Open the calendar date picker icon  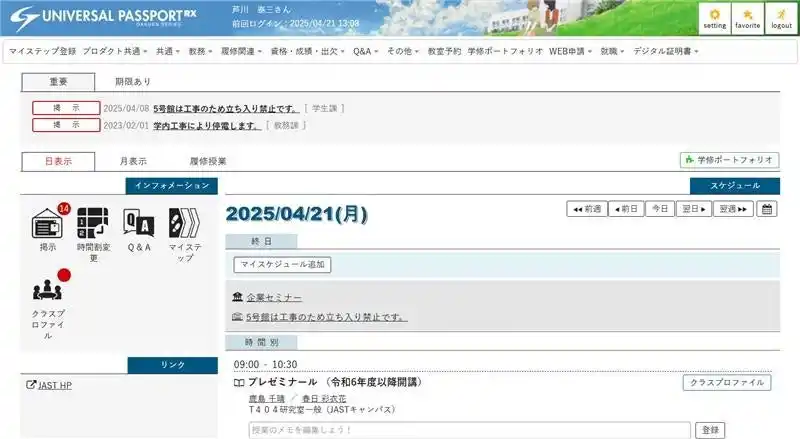767,209
